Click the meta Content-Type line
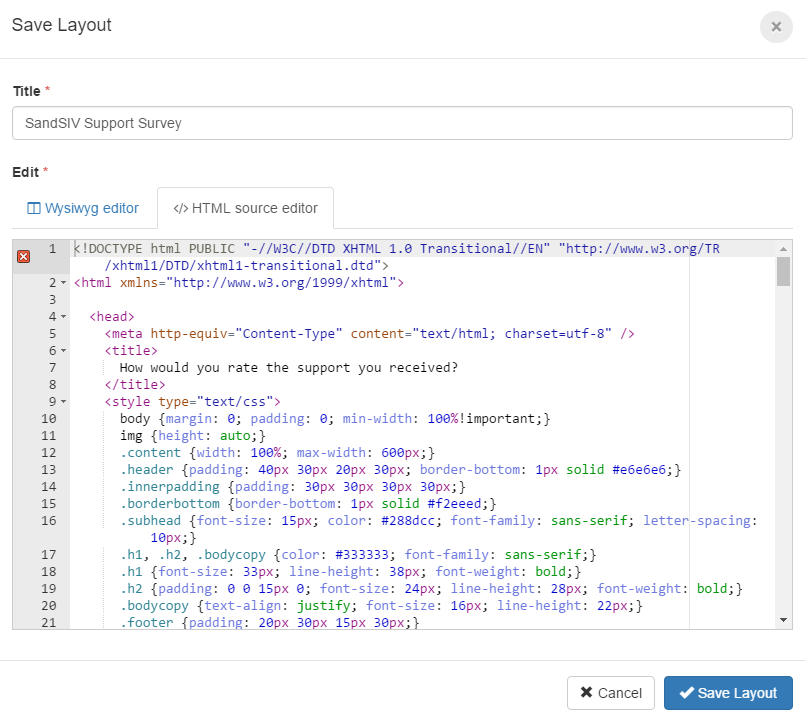 click(x=370, y=333)
